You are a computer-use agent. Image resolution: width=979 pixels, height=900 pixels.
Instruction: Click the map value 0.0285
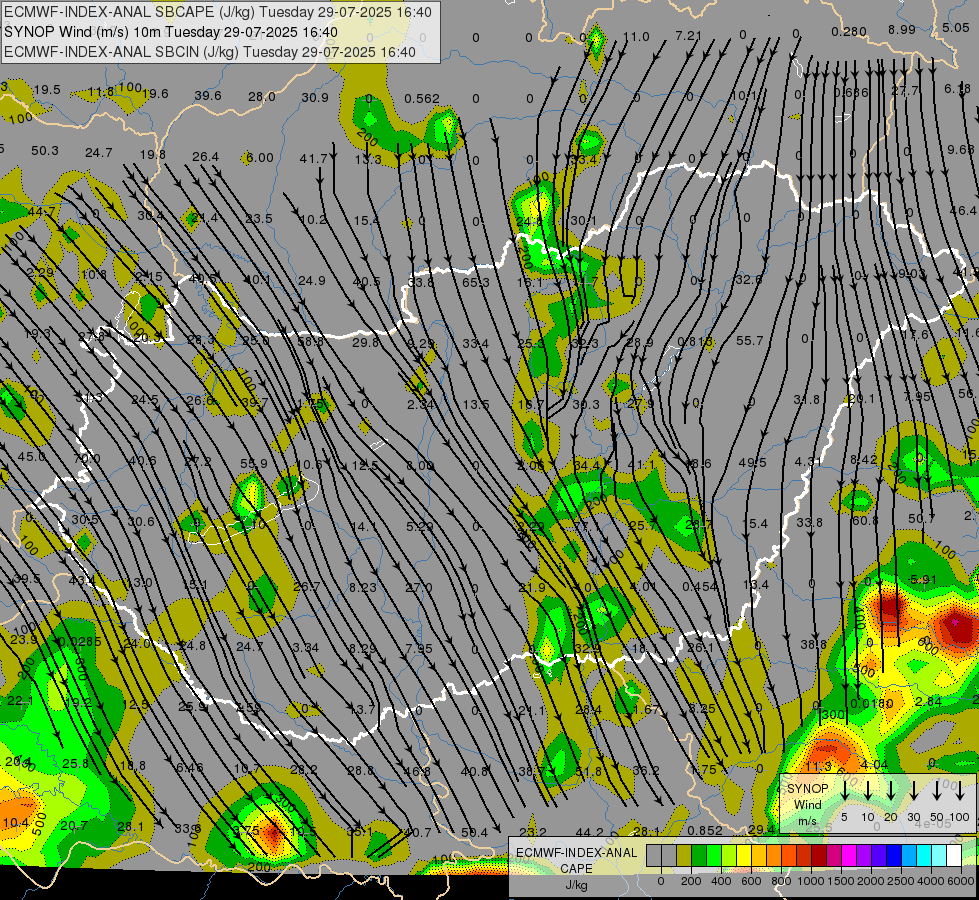(x=80, y=641)
